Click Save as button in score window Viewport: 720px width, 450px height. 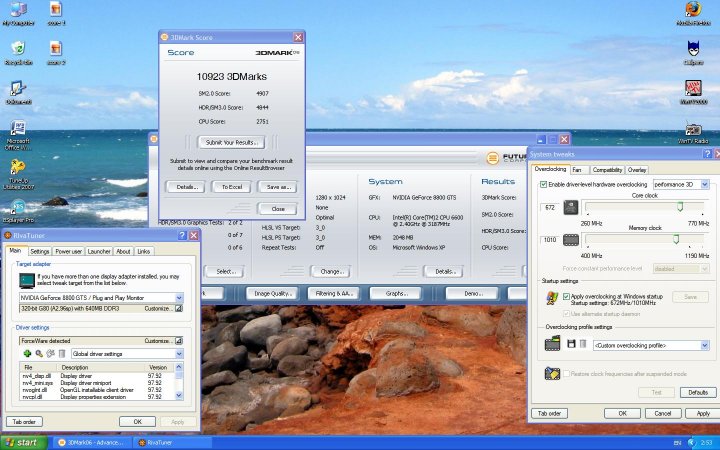click(278, 187)
